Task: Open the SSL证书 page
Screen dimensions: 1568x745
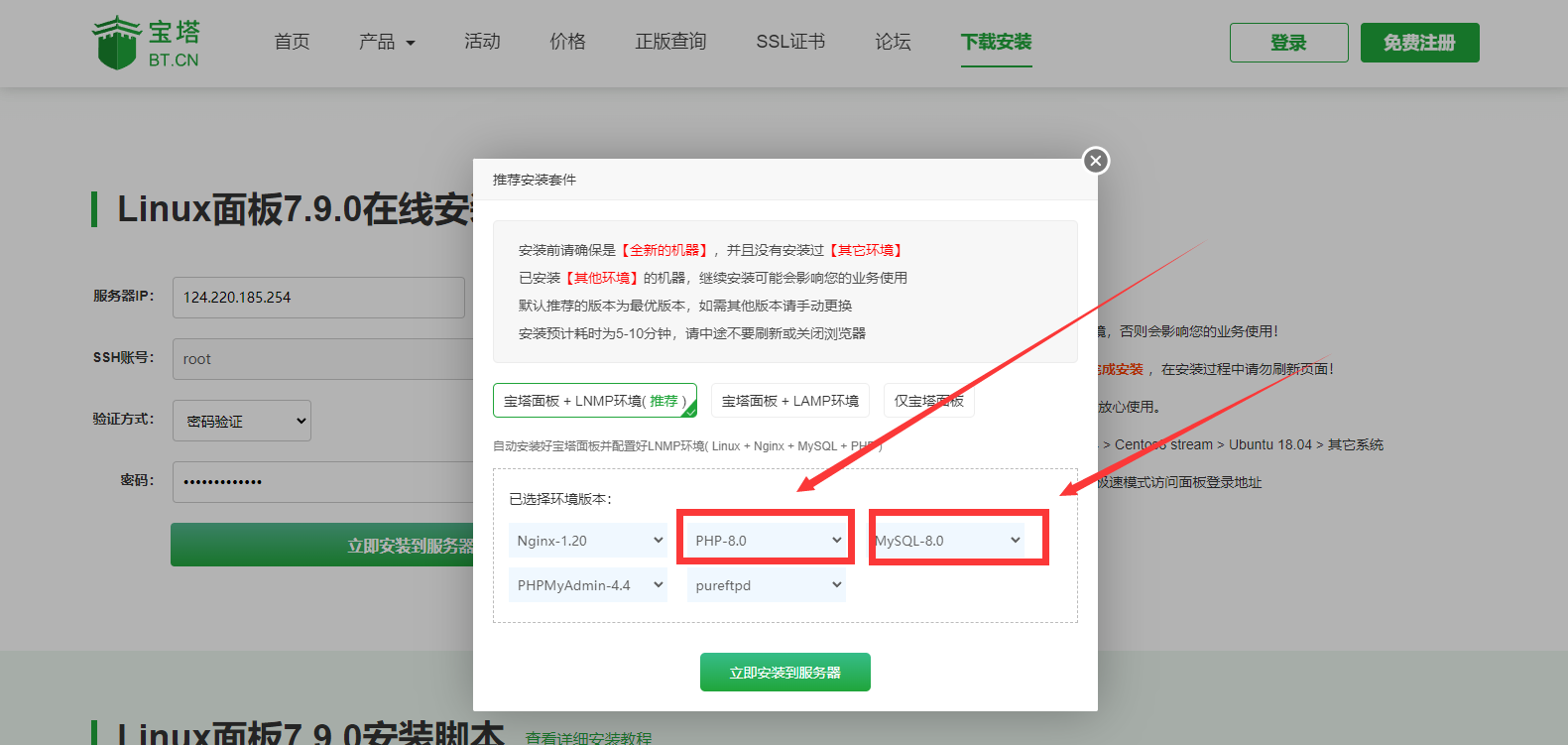Action: 790,42
